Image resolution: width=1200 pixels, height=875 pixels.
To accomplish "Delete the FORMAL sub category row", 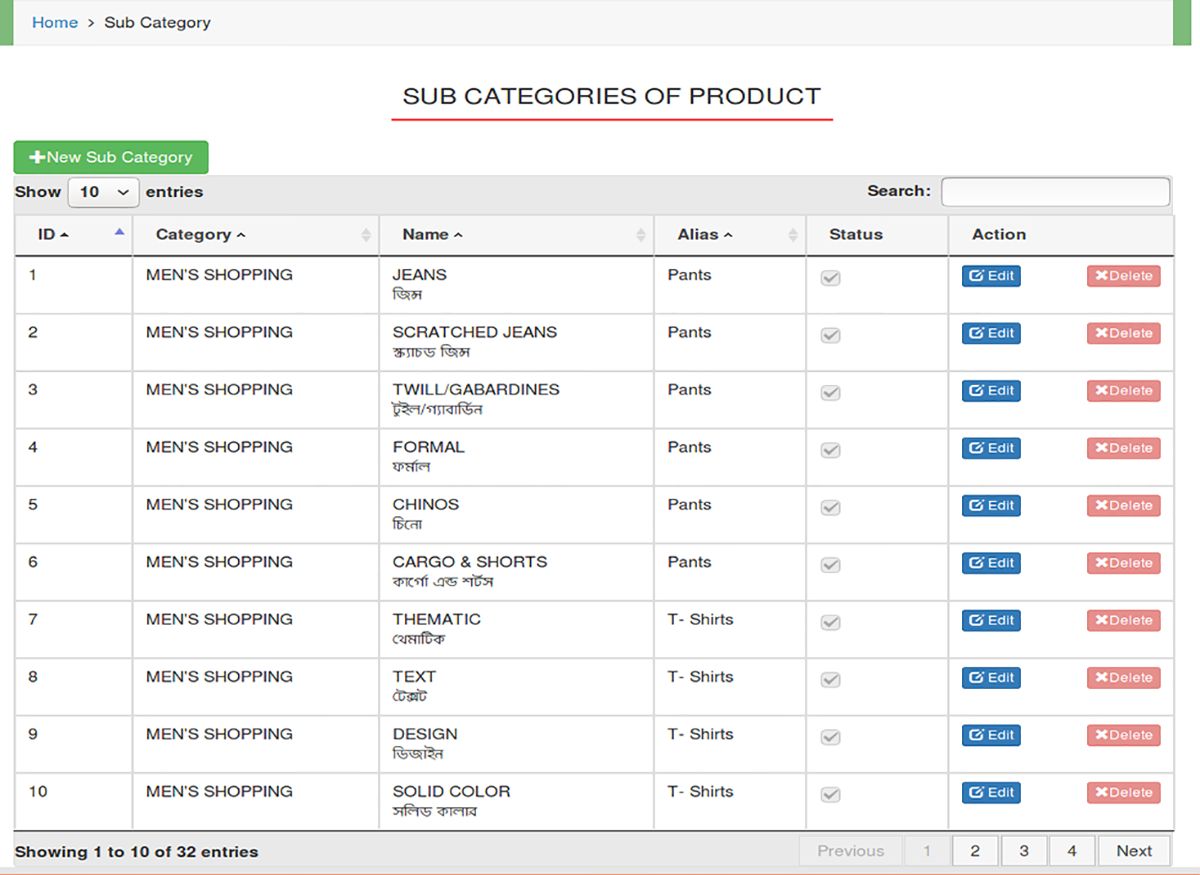I will 1123,448.
